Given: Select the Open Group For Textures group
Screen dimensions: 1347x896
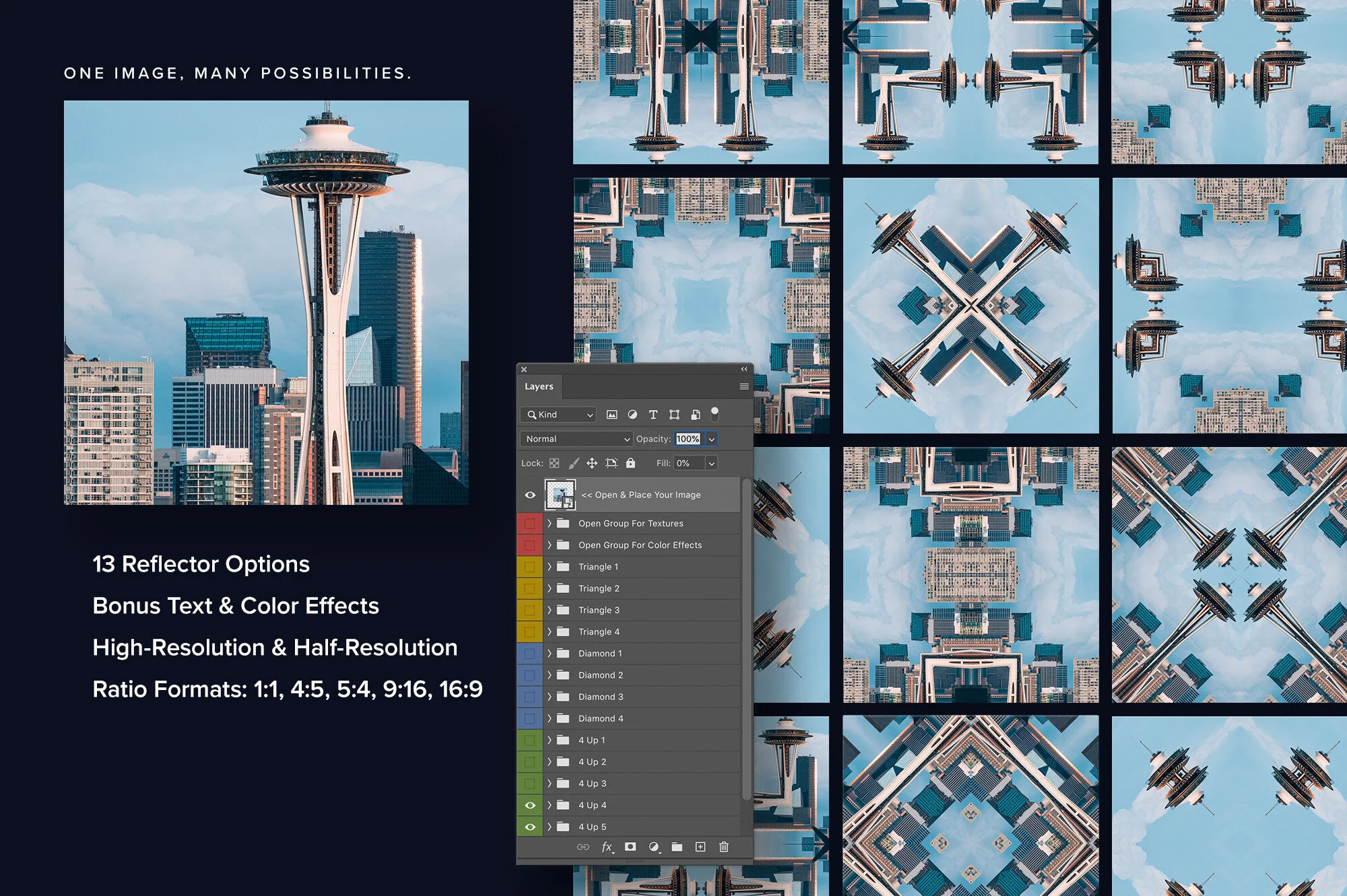Looking at the screenshot, I should click(x=632, y=523).
